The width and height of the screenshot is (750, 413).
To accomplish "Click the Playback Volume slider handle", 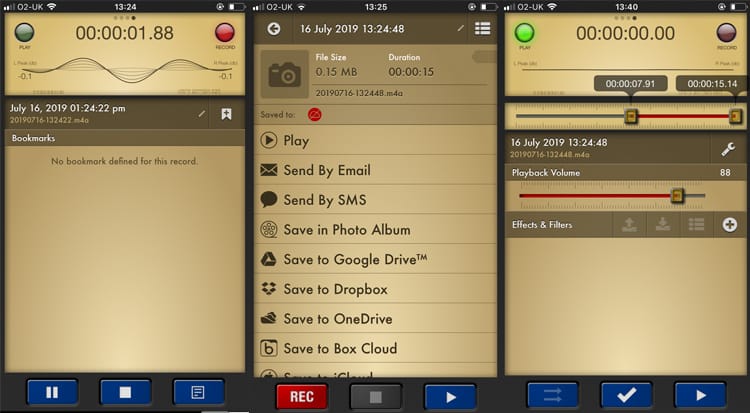I will point(677,196).
